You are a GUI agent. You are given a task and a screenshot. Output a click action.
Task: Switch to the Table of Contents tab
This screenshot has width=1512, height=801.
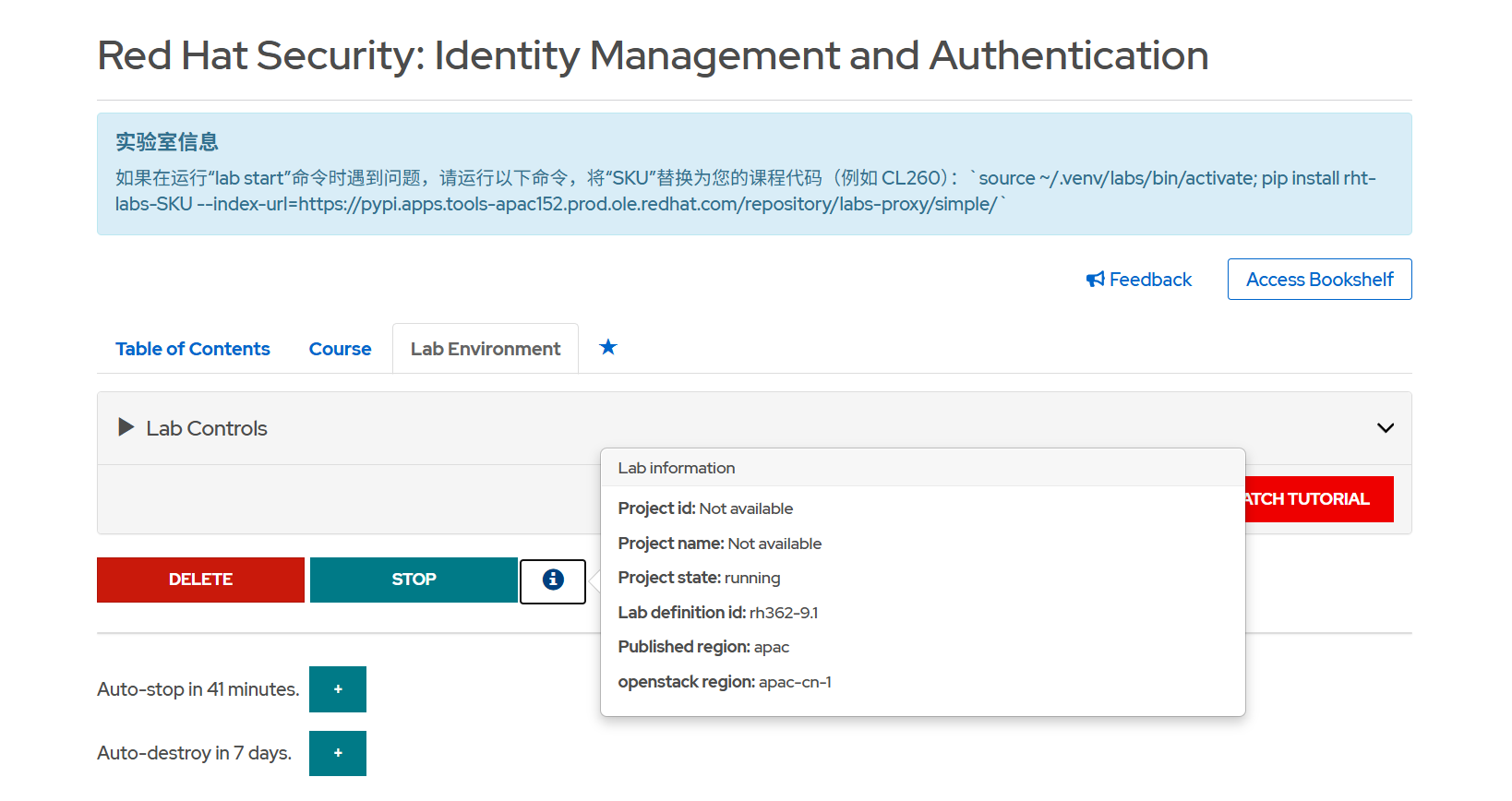pos(193,349)
